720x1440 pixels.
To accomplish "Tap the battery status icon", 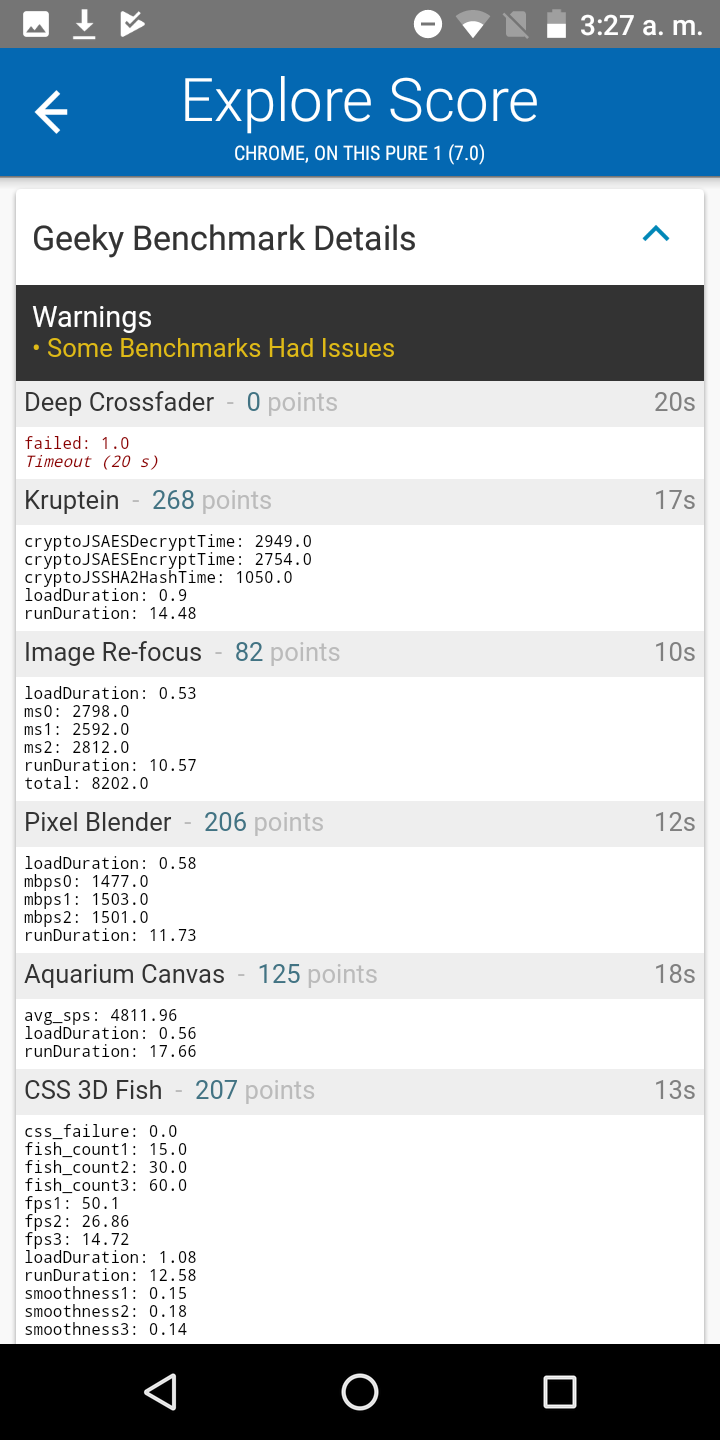I will click(x=556, y=24).
